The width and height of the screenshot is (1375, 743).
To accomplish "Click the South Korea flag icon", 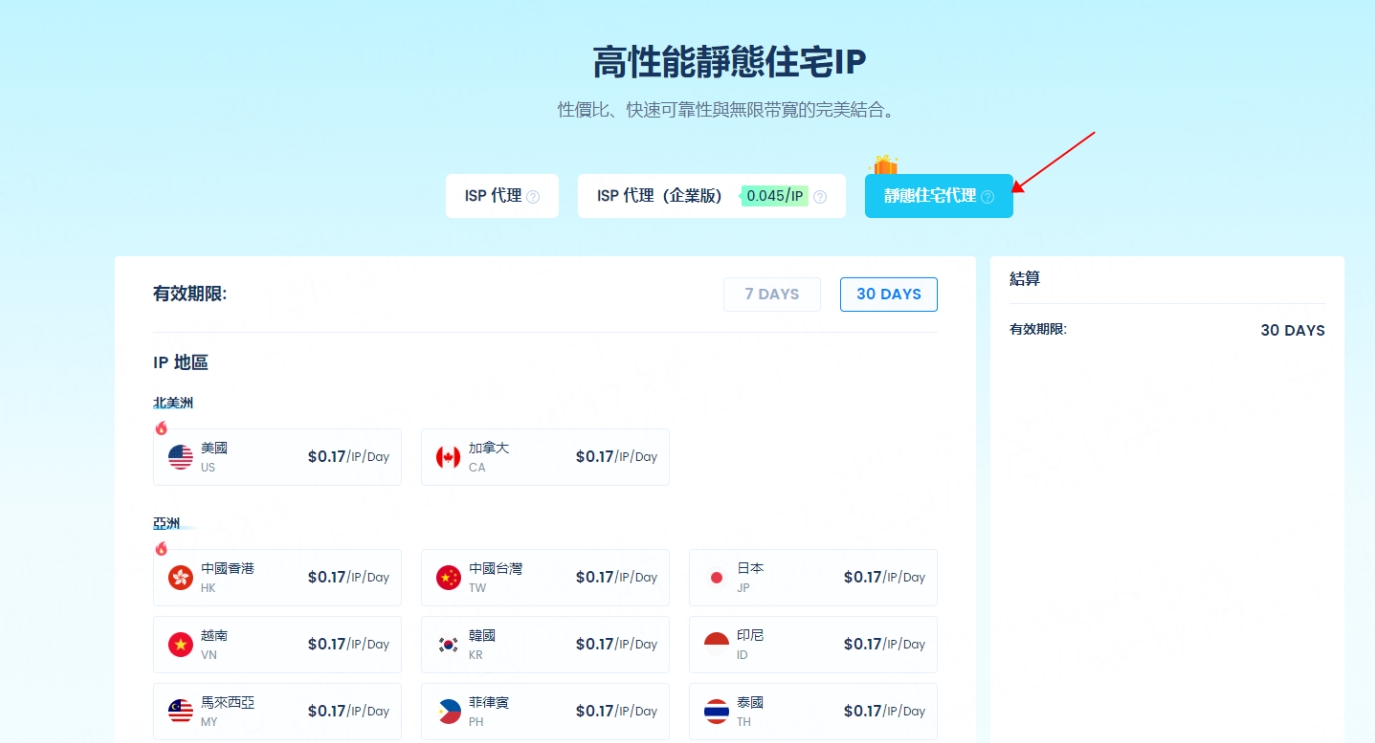I will 448,645.
